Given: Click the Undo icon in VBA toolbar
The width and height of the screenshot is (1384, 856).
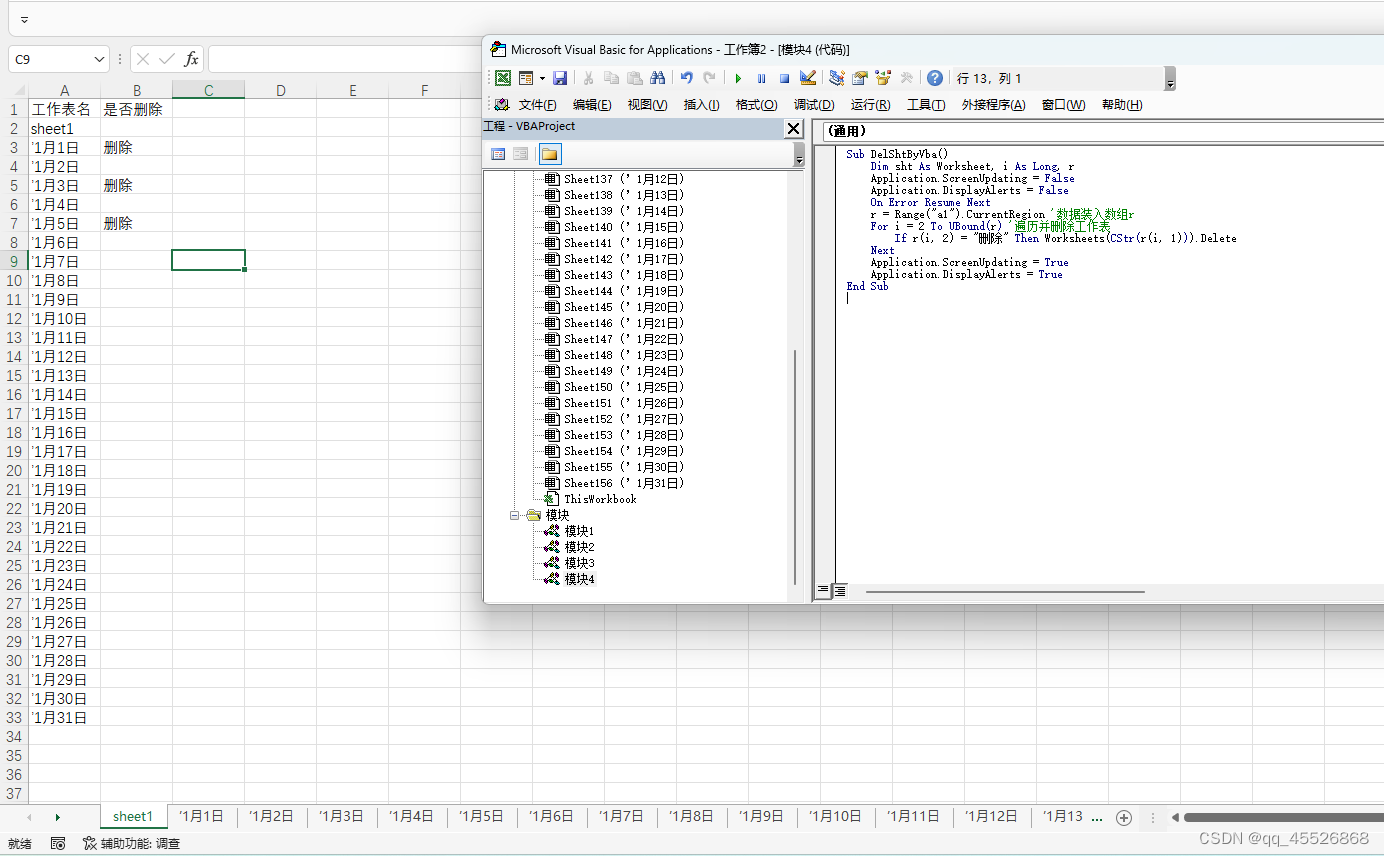Looking at the screenshot, I should tap(686, 77).
